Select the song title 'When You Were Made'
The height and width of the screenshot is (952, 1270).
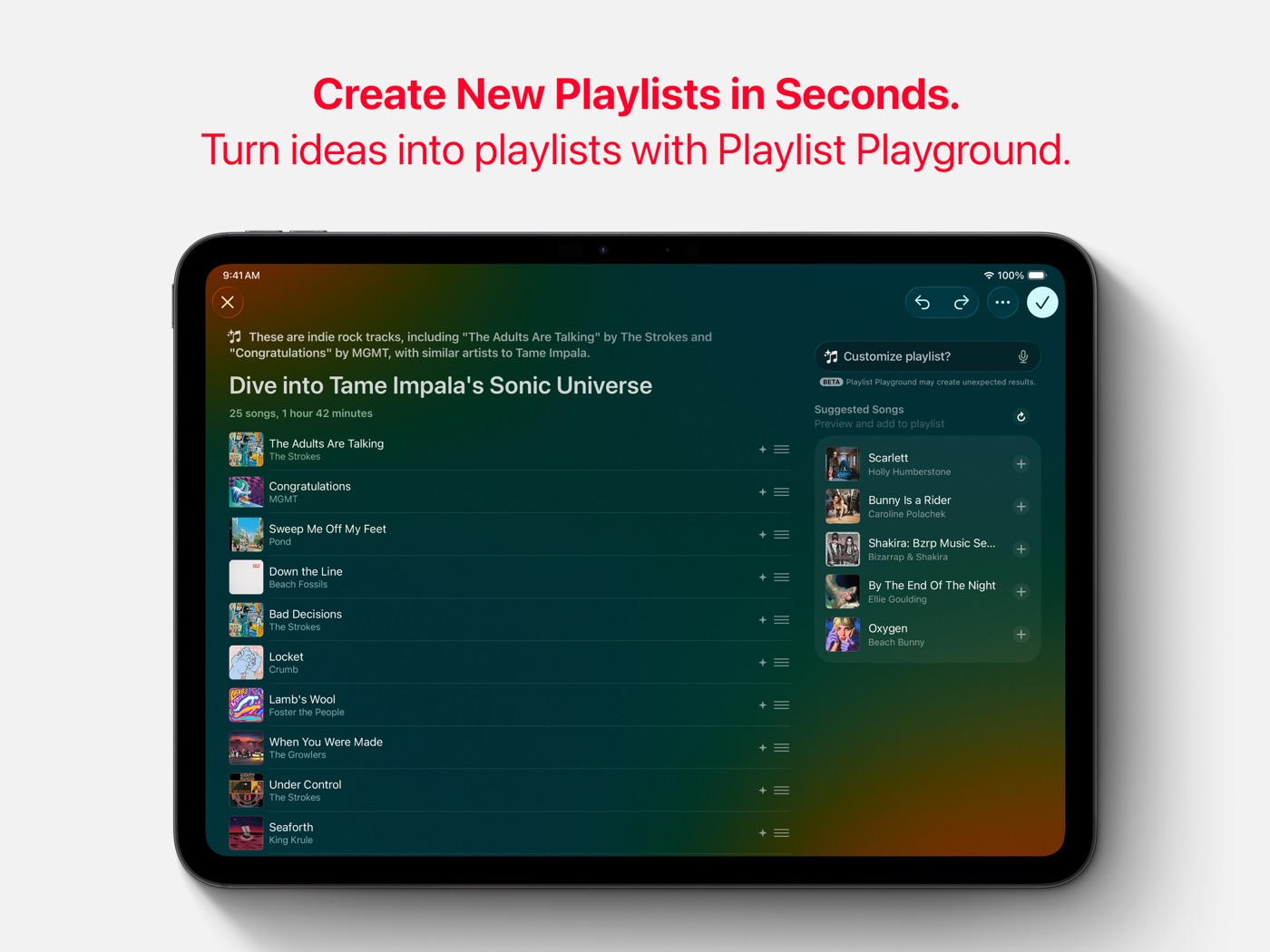(326, 742)
